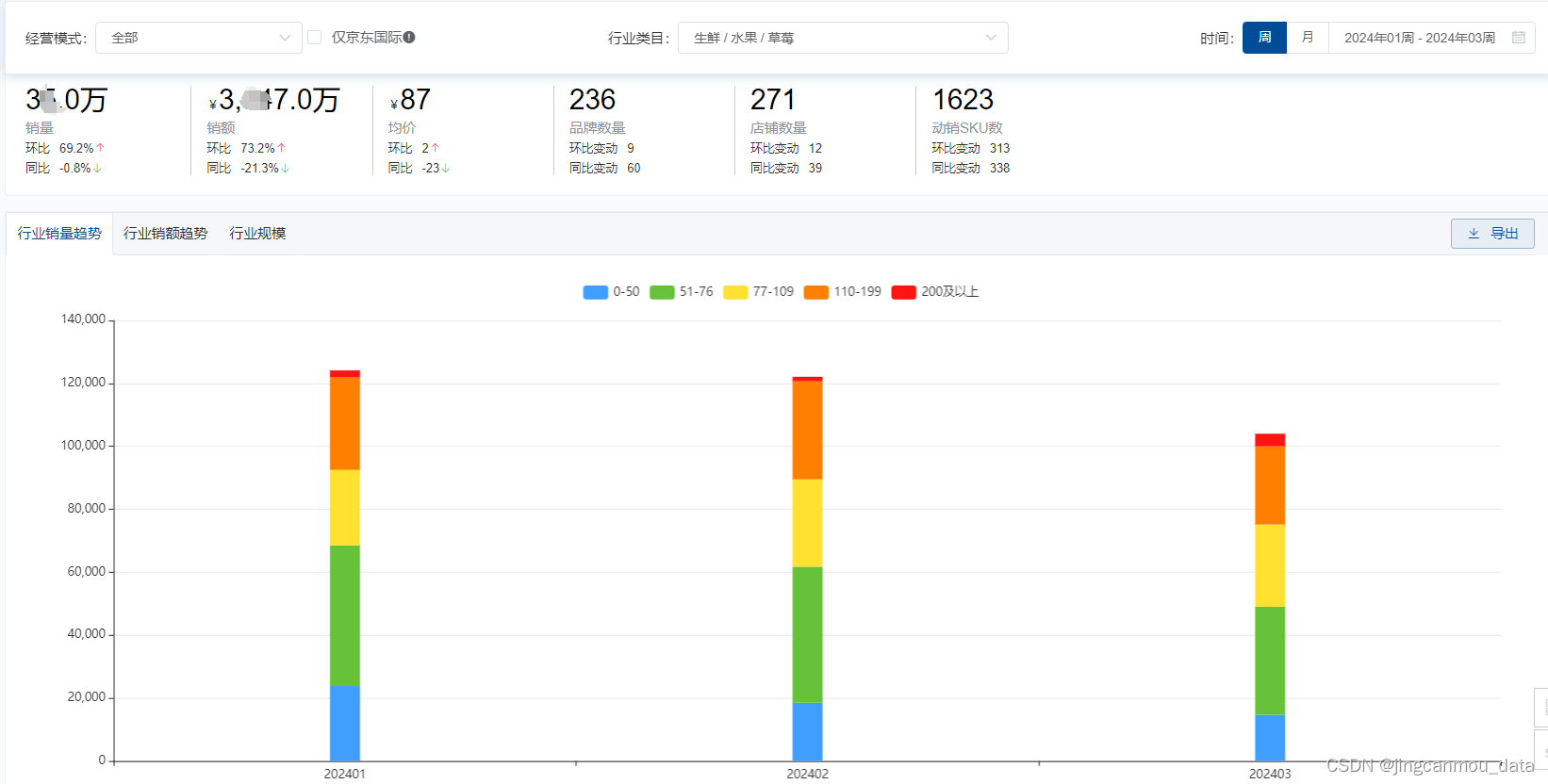This screenshot has width=1548, height=784.
Task: Toggle the red 200及以上 legend series
Action: click(x=935, y=292)
